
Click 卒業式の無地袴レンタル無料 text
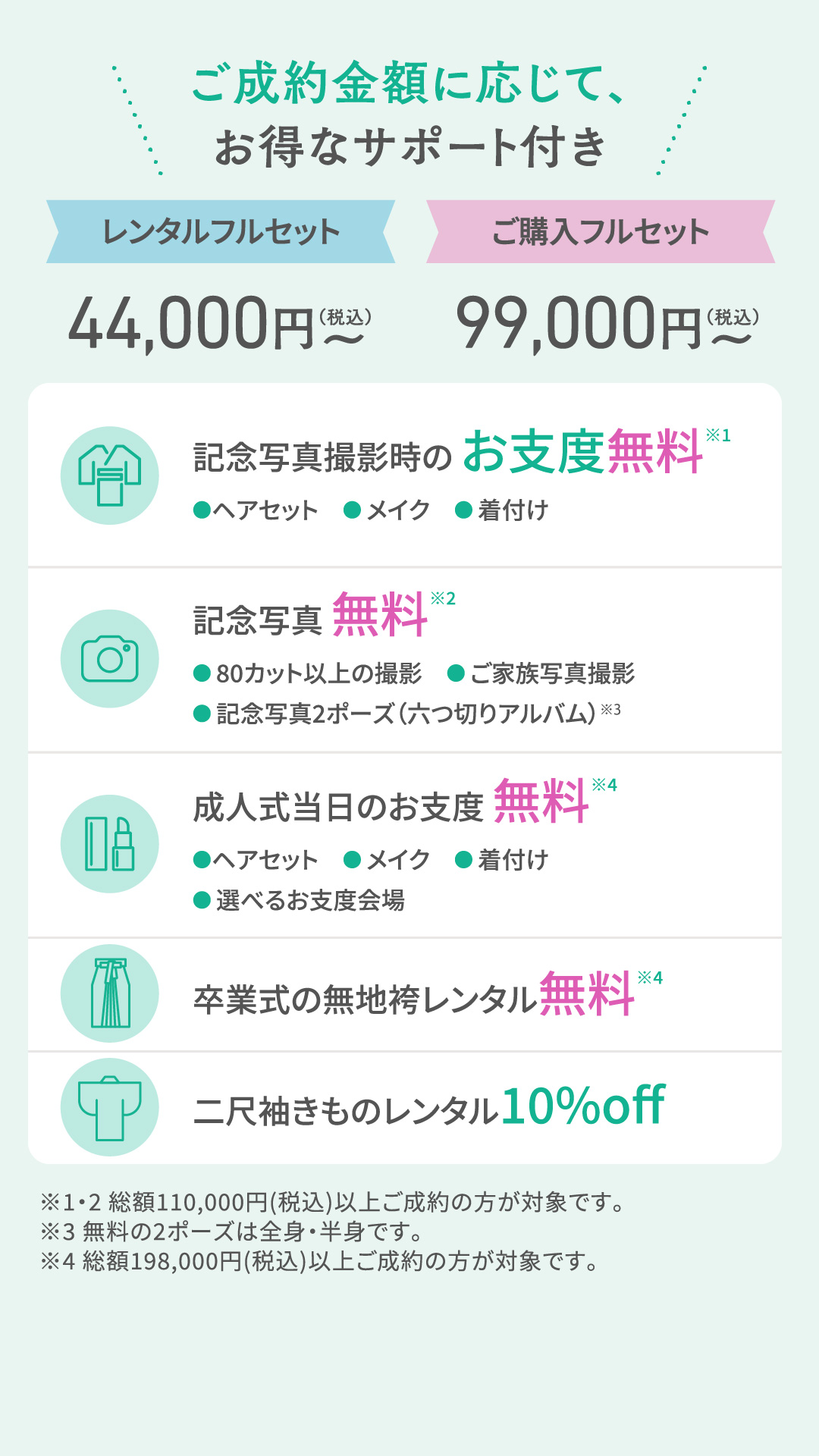413,996
